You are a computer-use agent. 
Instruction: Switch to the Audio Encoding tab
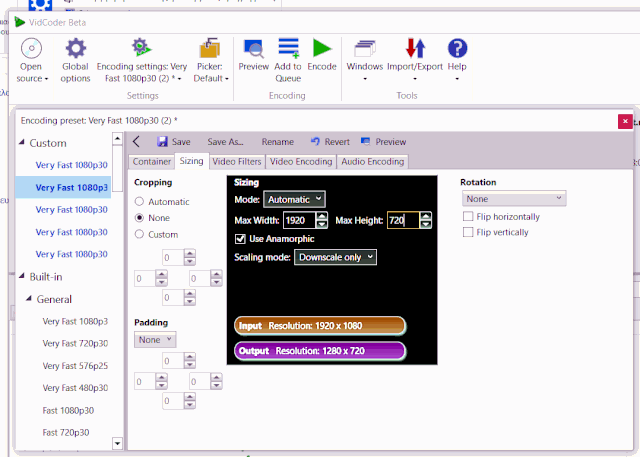coord(372,162)
